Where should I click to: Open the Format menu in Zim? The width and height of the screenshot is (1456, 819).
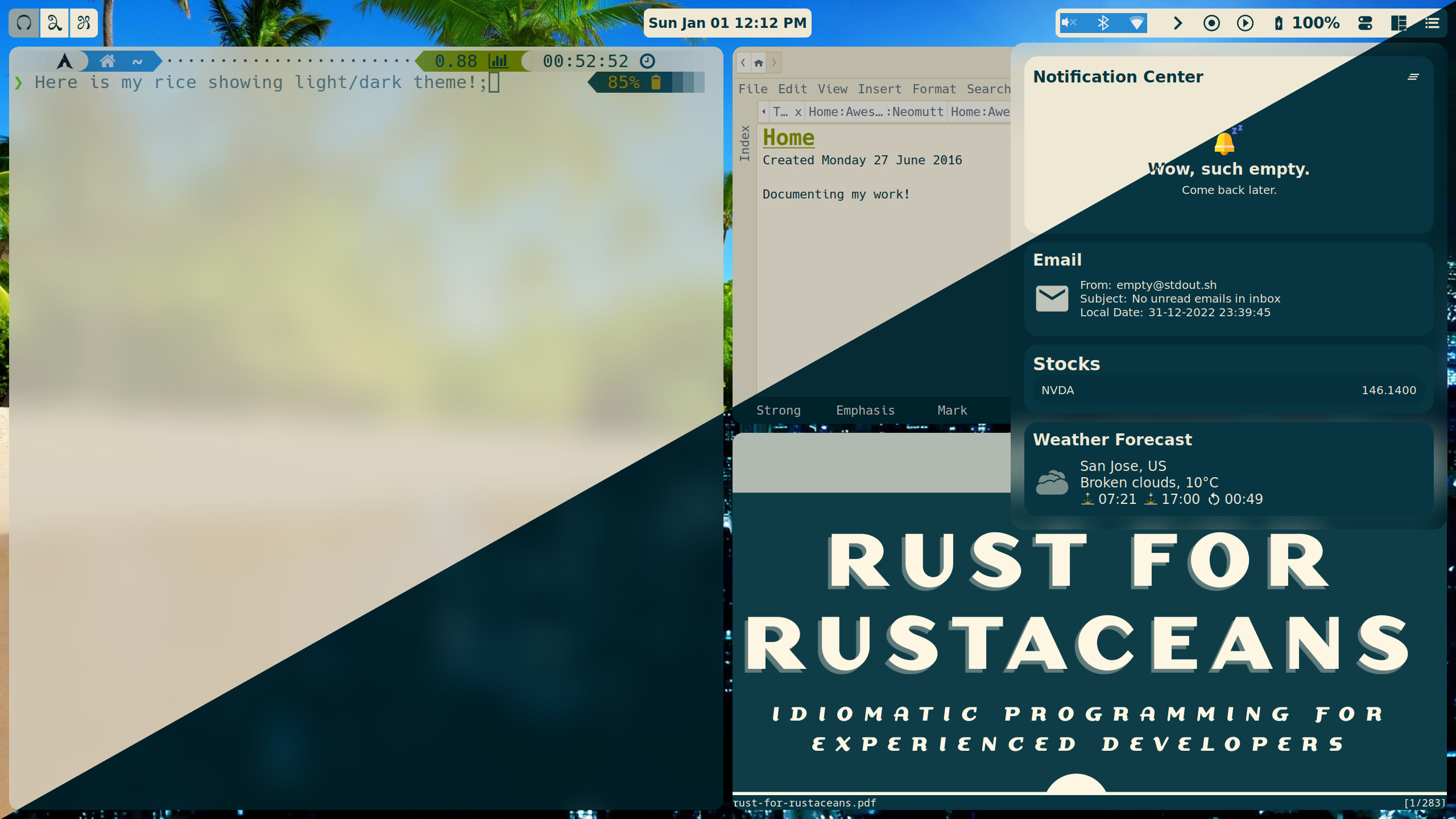pyautogui.click(x=934, y=89)
